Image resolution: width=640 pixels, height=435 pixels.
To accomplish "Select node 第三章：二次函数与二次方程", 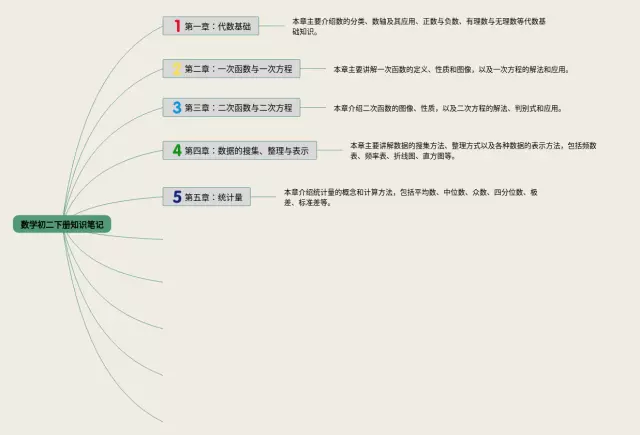I will [231, 107].
